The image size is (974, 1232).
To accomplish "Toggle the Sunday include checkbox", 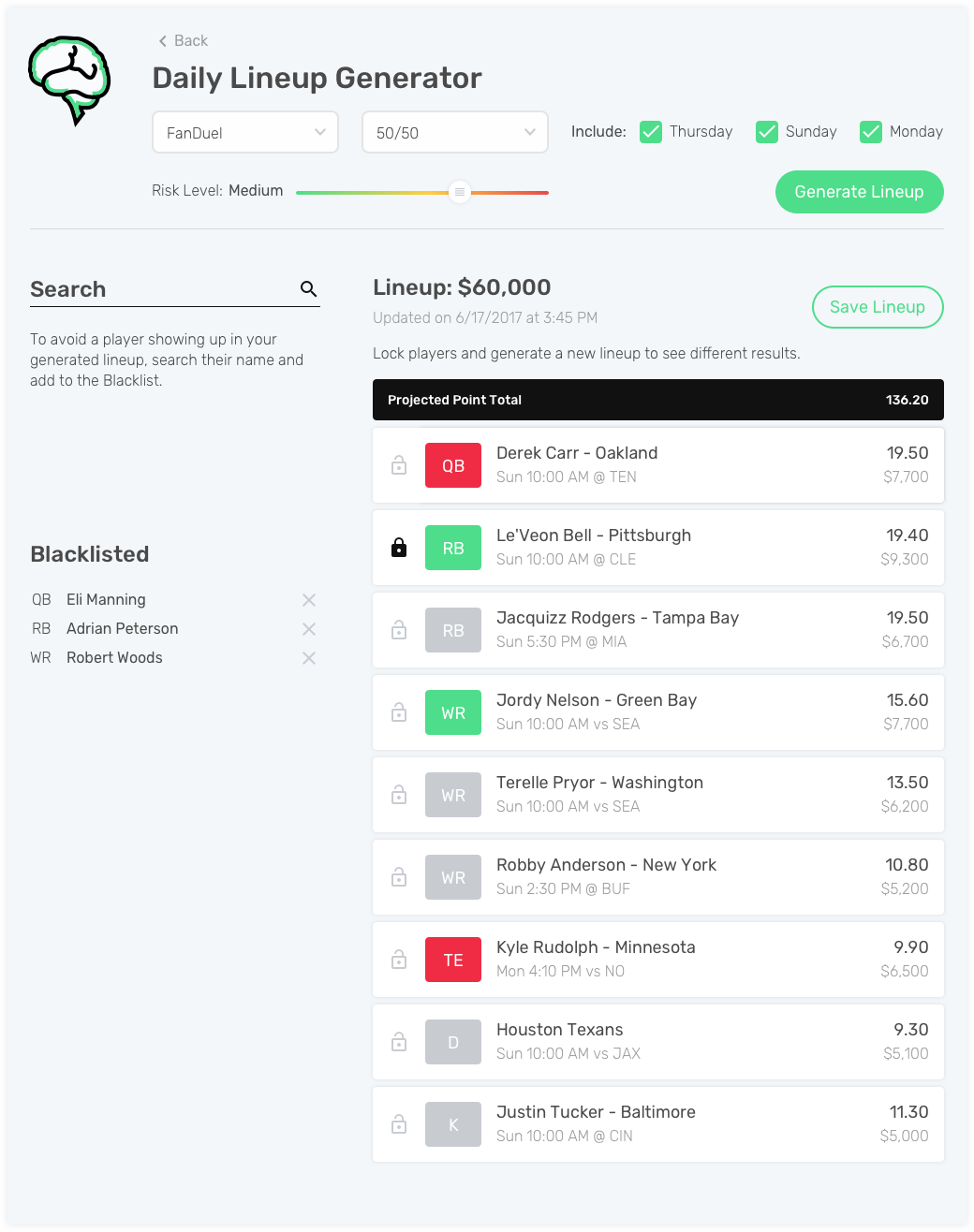I will [x=767, y=132].
